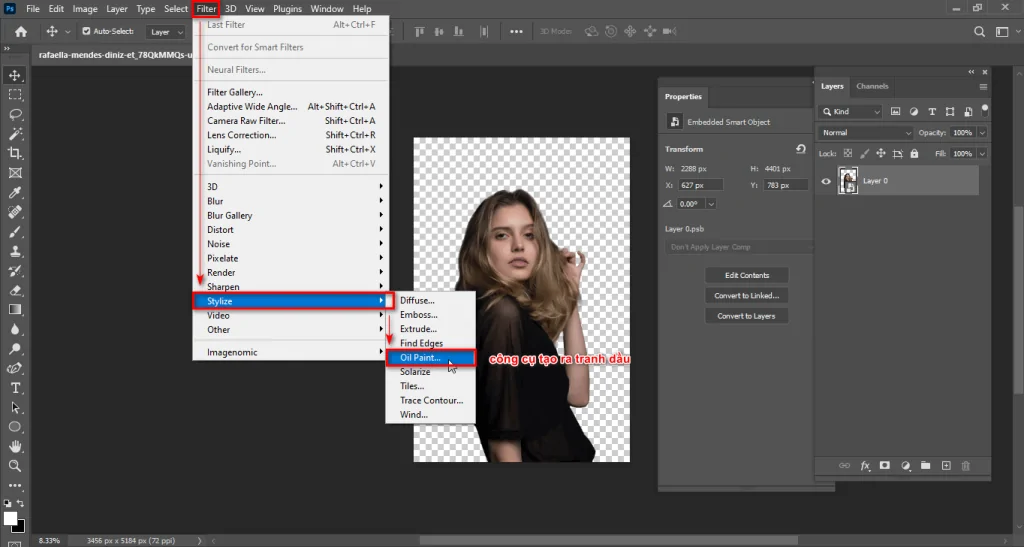Create a new layer with plus icon
Viewport: 1024px width, 547px height.
point(945,466)
